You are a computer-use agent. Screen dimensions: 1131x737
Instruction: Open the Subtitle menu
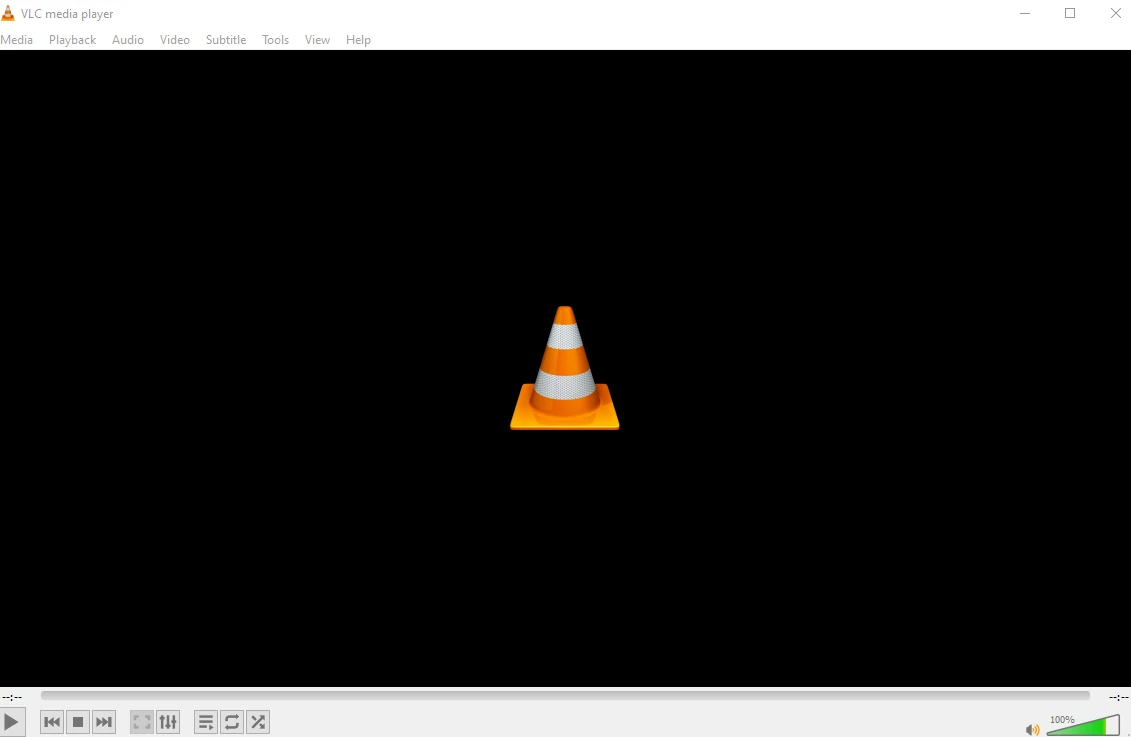(225, 39)
